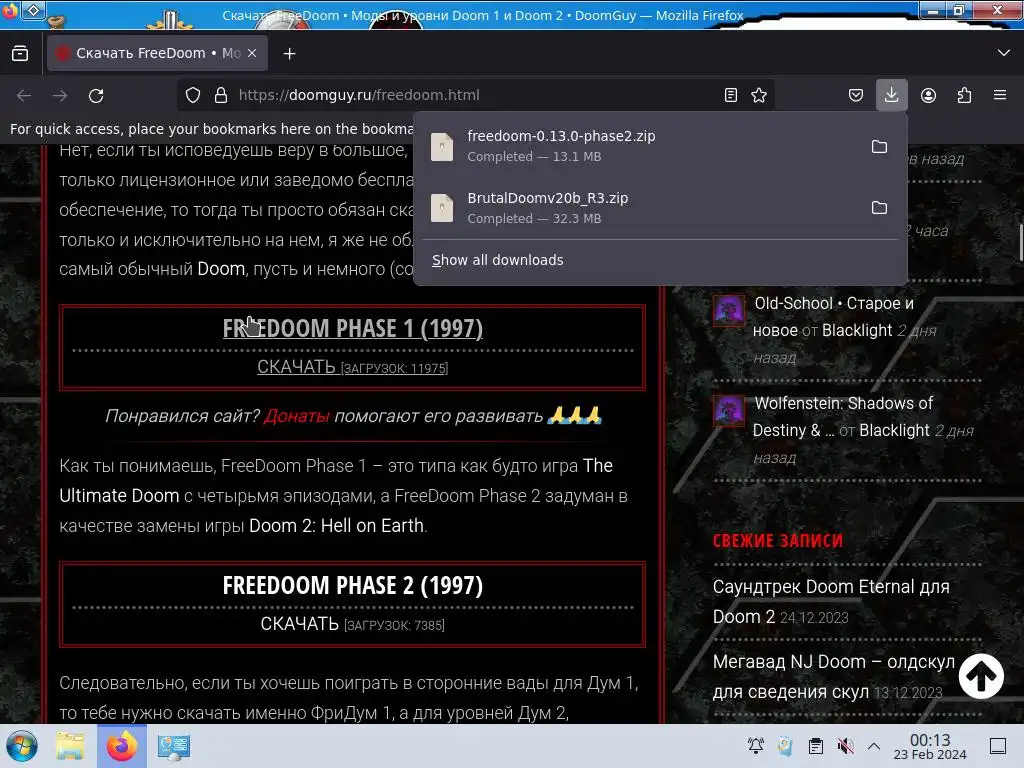
Task: Open Wolfenstein: Shadows of Destiny post
Action: tap(843, 417)
